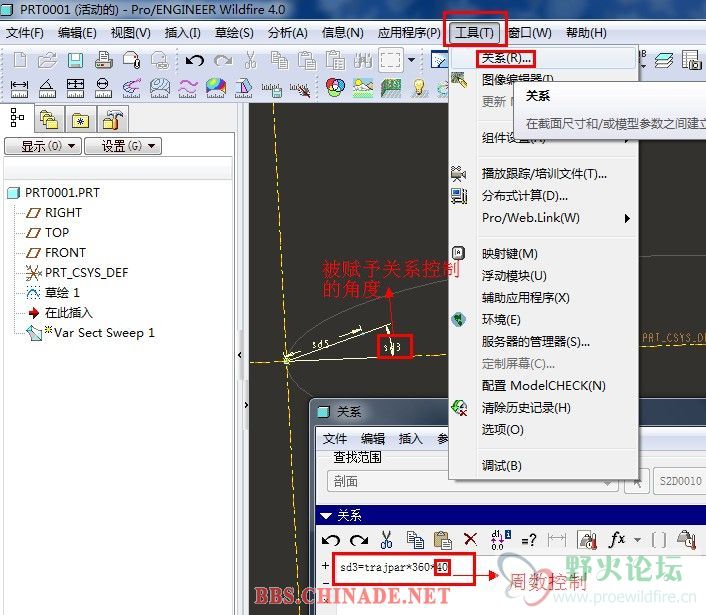The image size is (706, 615).
Task: Select the TOP datum plane
Action: coord(57,233)
